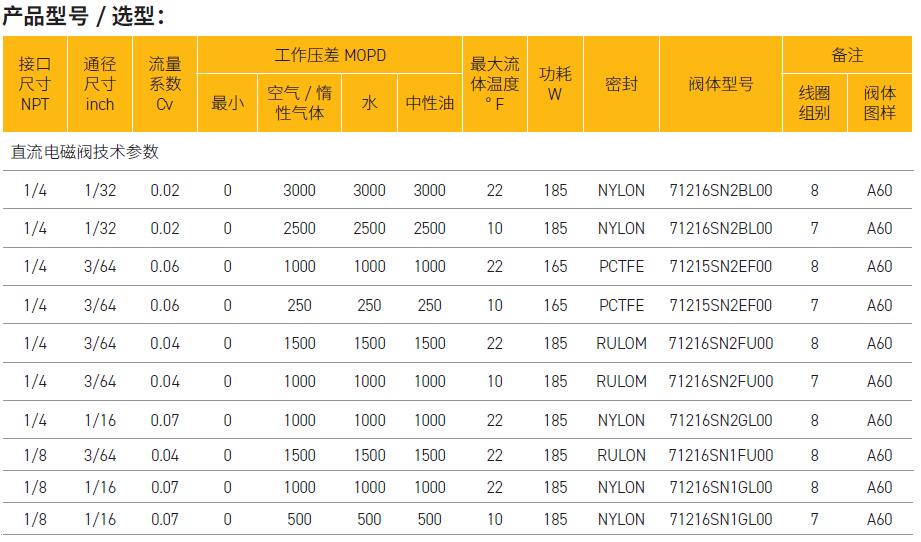The image size is (921, 542).
Task: Click 71216SN2BL00 in the 3000 row
Action: [x=721, y=191]
